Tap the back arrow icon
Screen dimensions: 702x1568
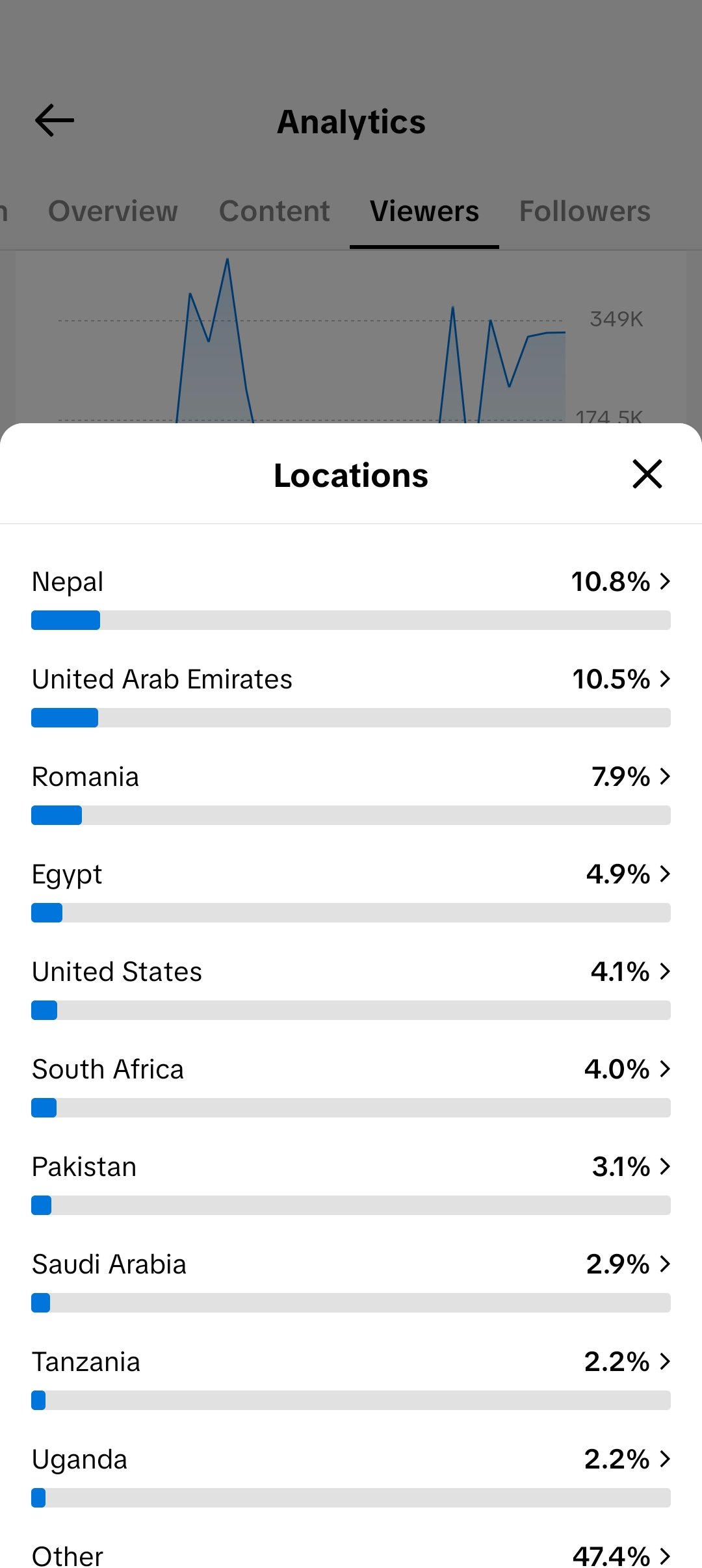point(55,121)
